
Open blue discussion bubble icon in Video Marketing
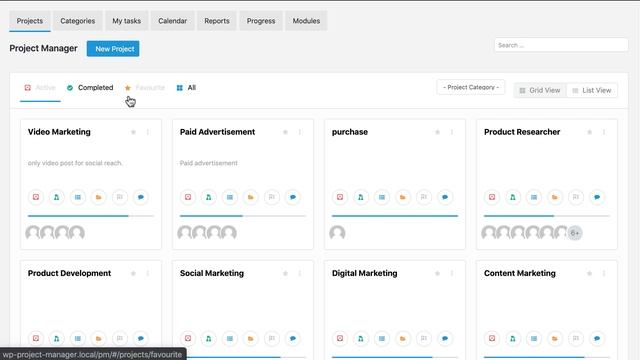coord(141,197)
